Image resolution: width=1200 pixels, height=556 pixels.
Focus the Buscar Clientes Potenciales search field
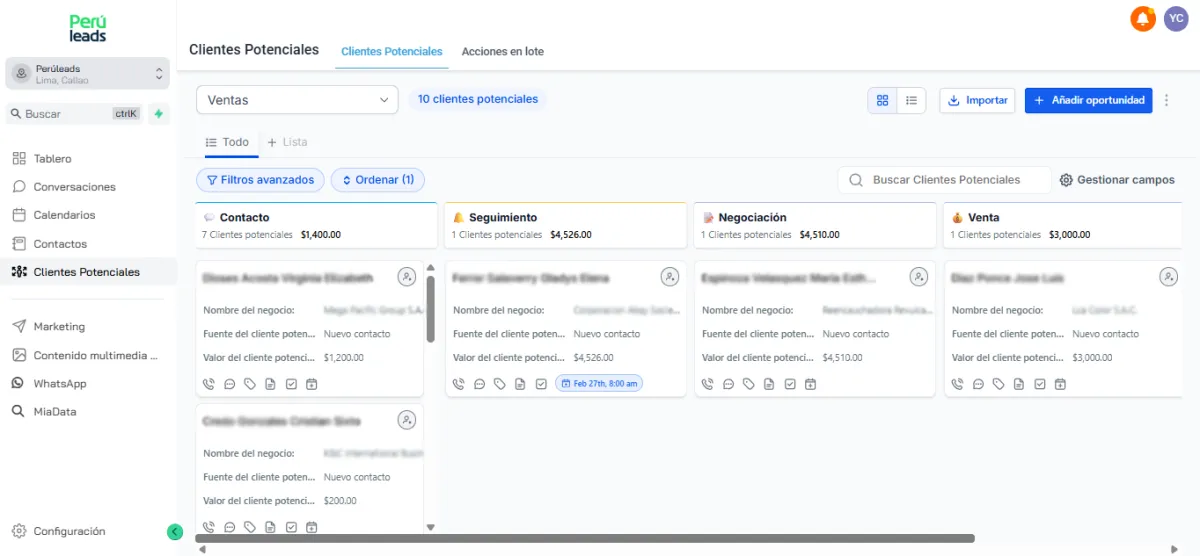point(944,180)
